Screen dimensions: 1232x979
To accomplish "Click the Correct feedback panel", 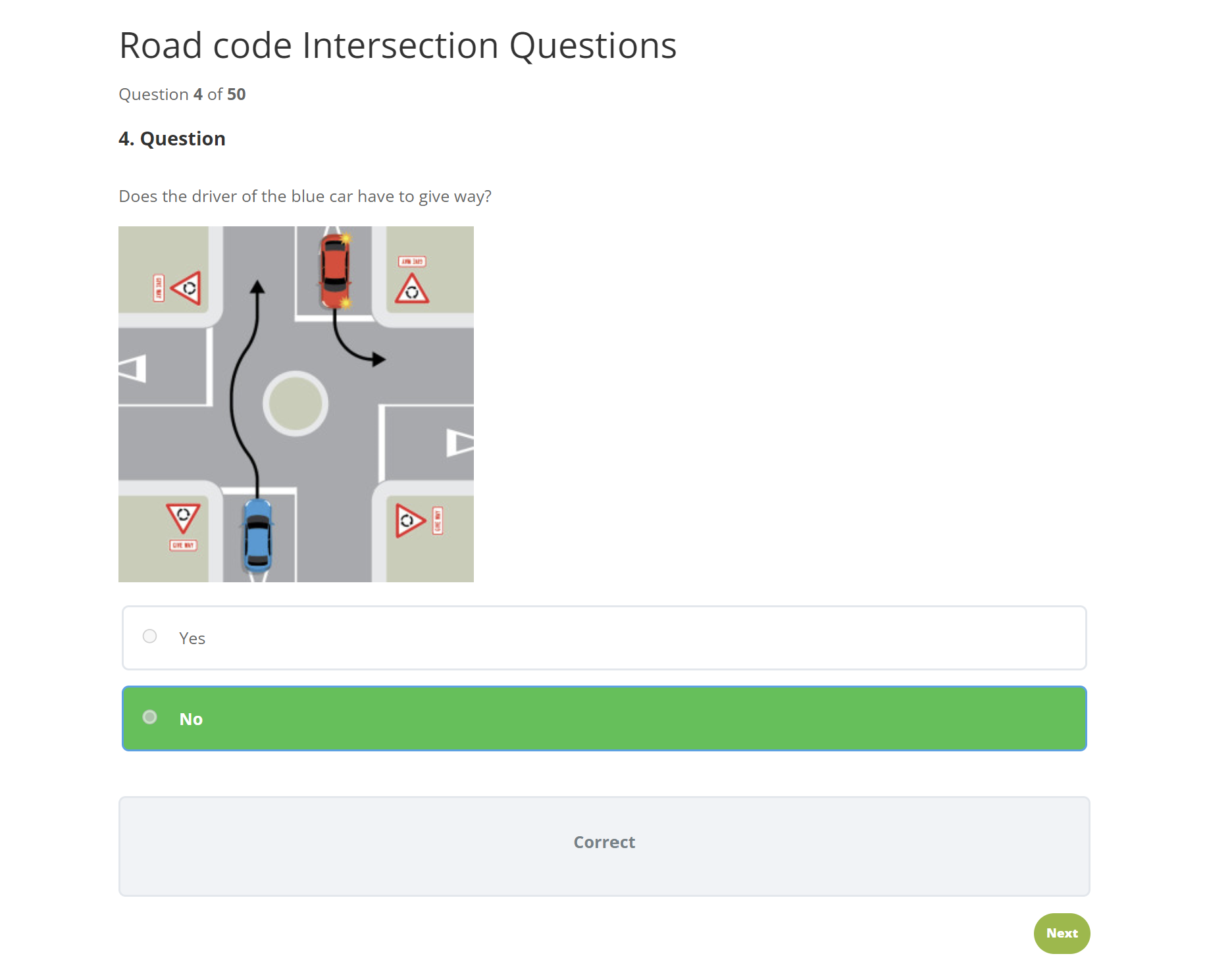I will [x=604, y=846].
